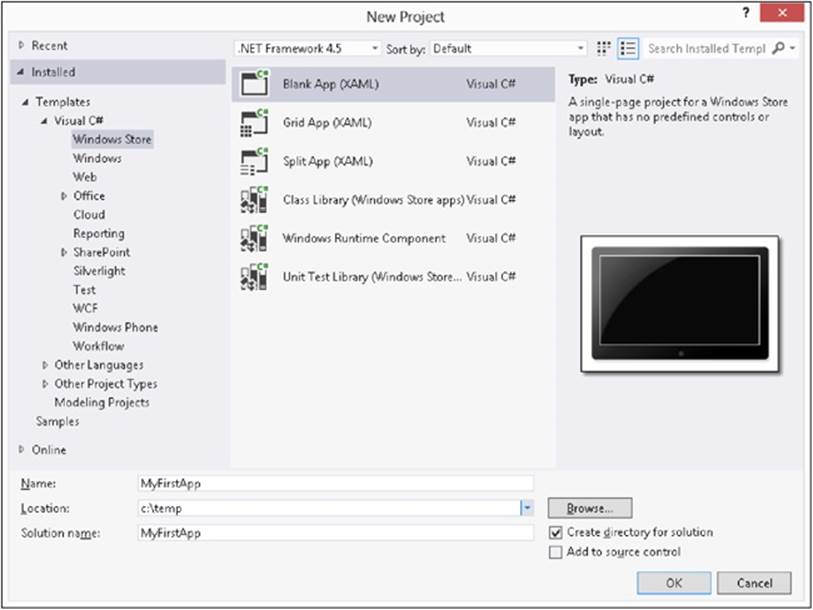Click the Blank App (XAML) label

coord(331,84)
